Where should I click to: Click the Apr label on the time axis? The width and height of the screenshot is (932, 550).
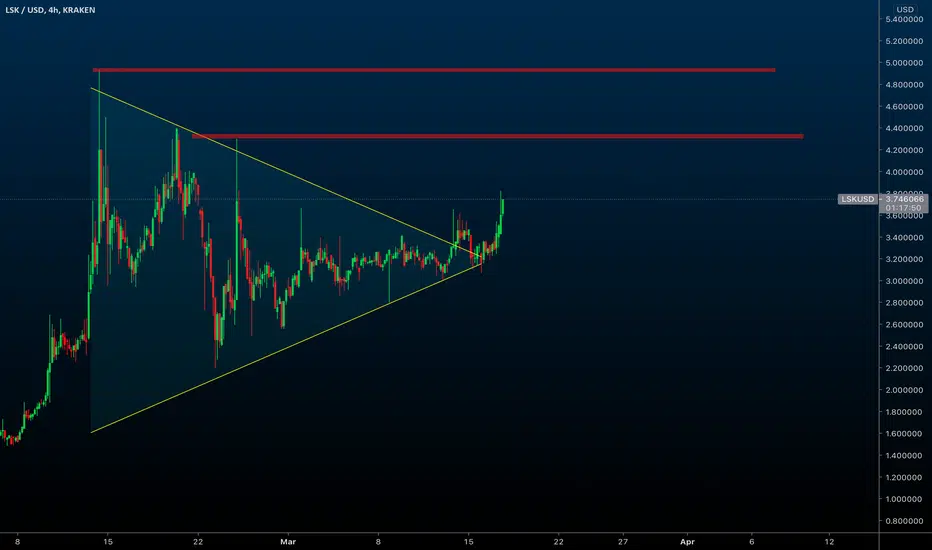[687, 542]
